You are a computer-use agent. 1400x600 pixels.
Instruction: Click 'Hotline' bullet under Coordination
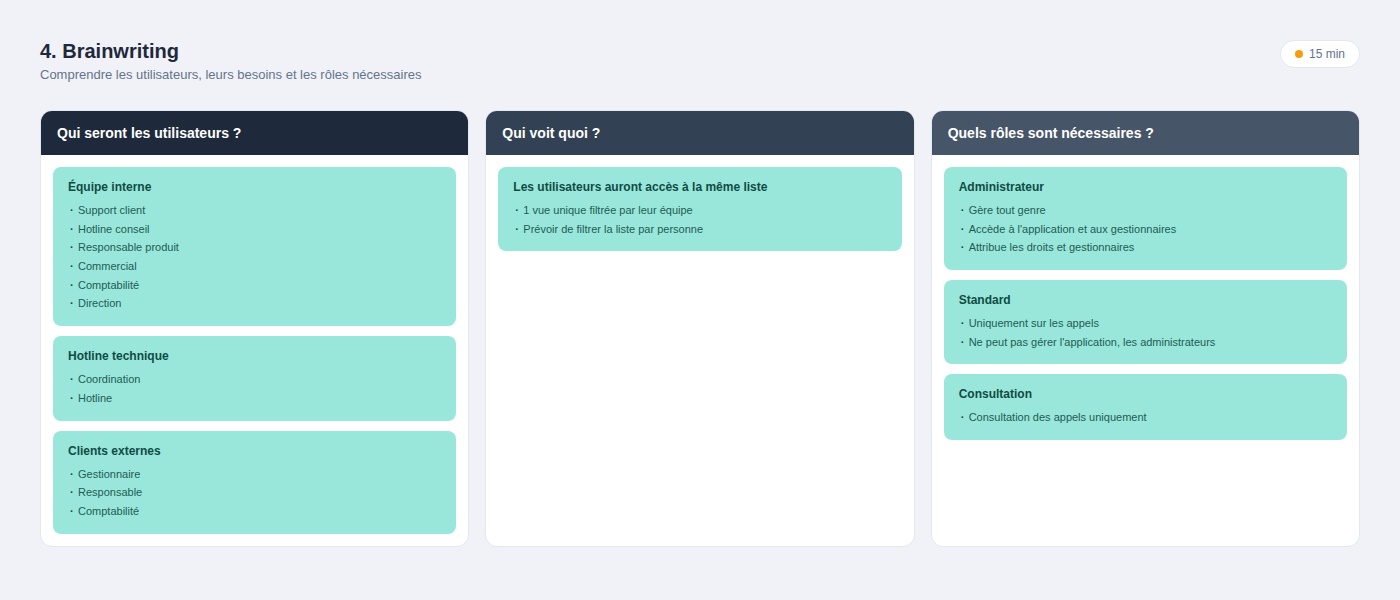tap(95, 398)
